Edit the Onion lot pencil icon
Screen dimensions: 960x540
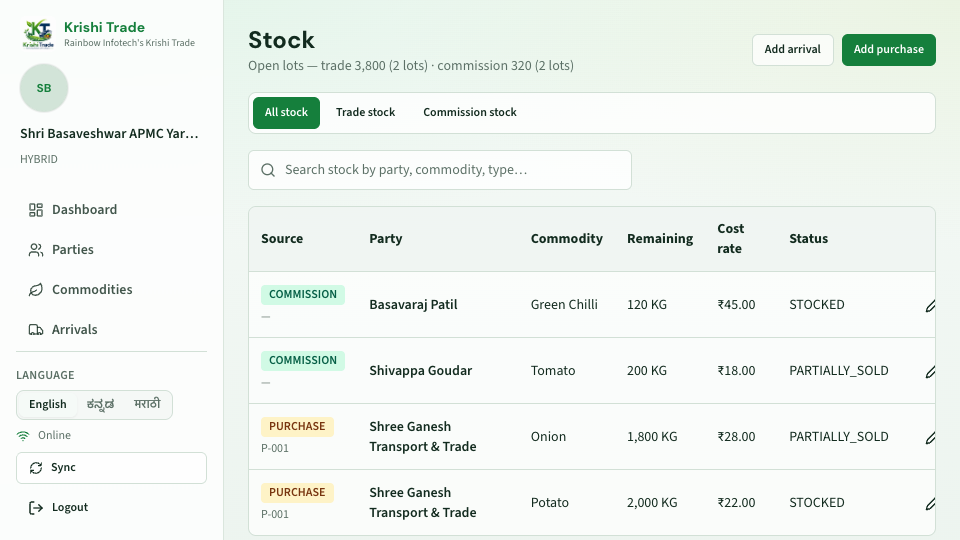[x=930, y=437]
